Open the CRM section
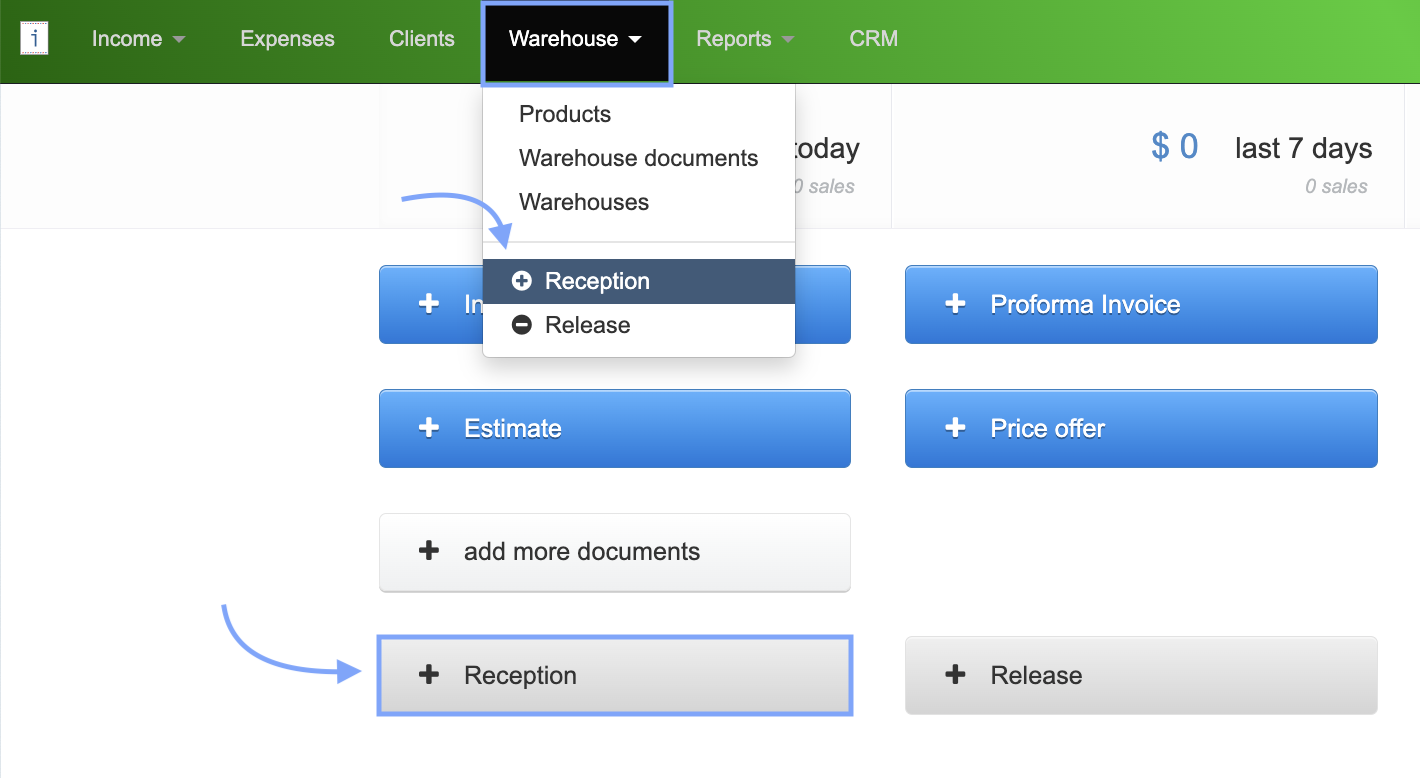 point(873,39)
